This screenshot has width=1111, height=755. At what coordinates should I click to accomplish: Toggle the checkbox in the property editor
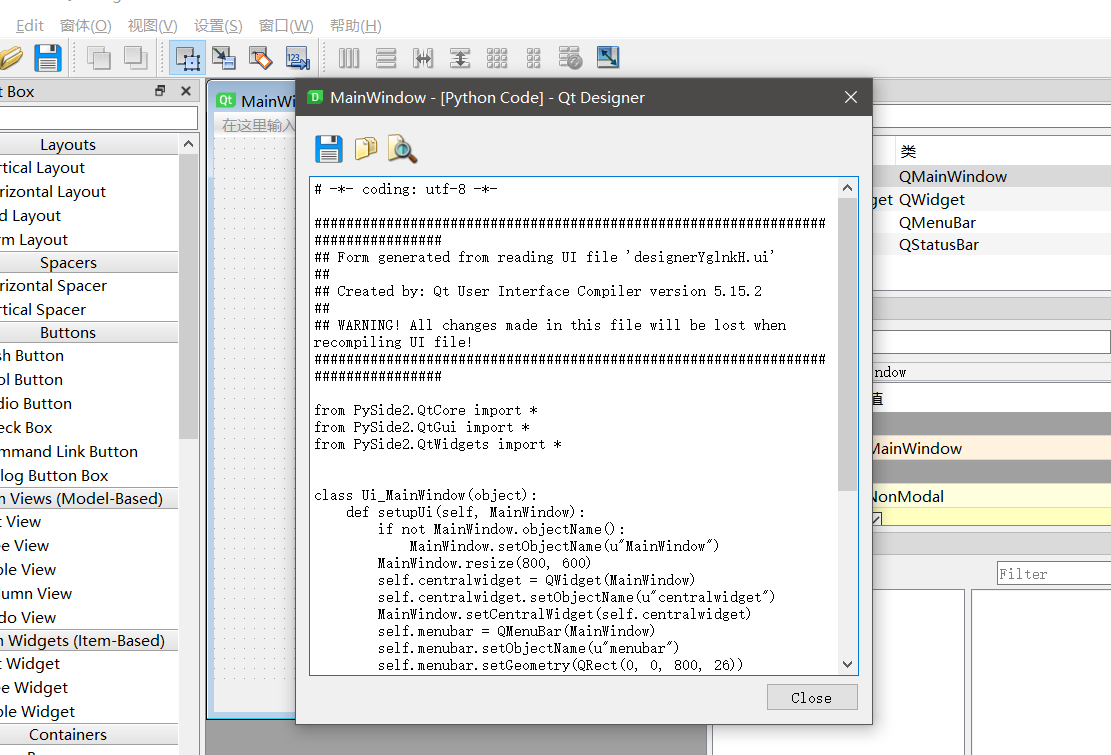point(876,518)
